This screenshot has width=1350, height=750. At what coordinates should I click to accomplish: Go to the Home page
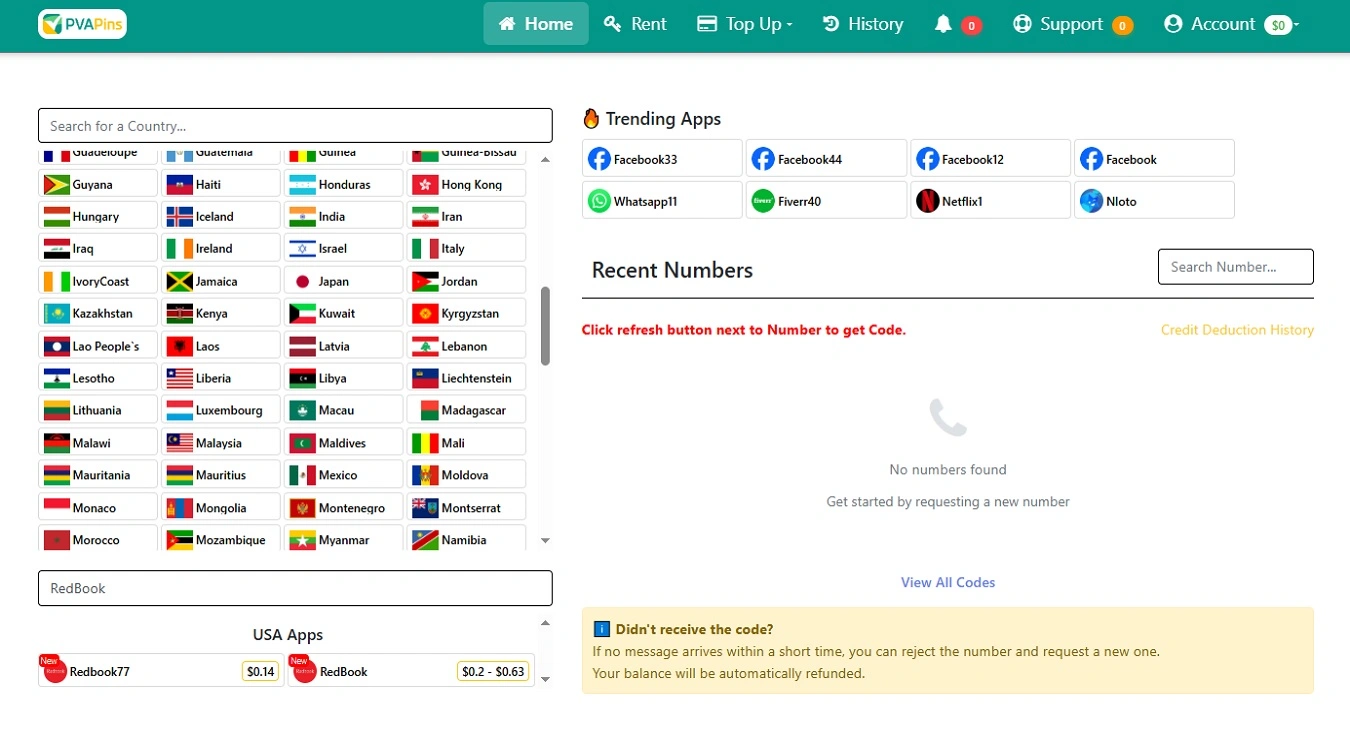[536, 24]
